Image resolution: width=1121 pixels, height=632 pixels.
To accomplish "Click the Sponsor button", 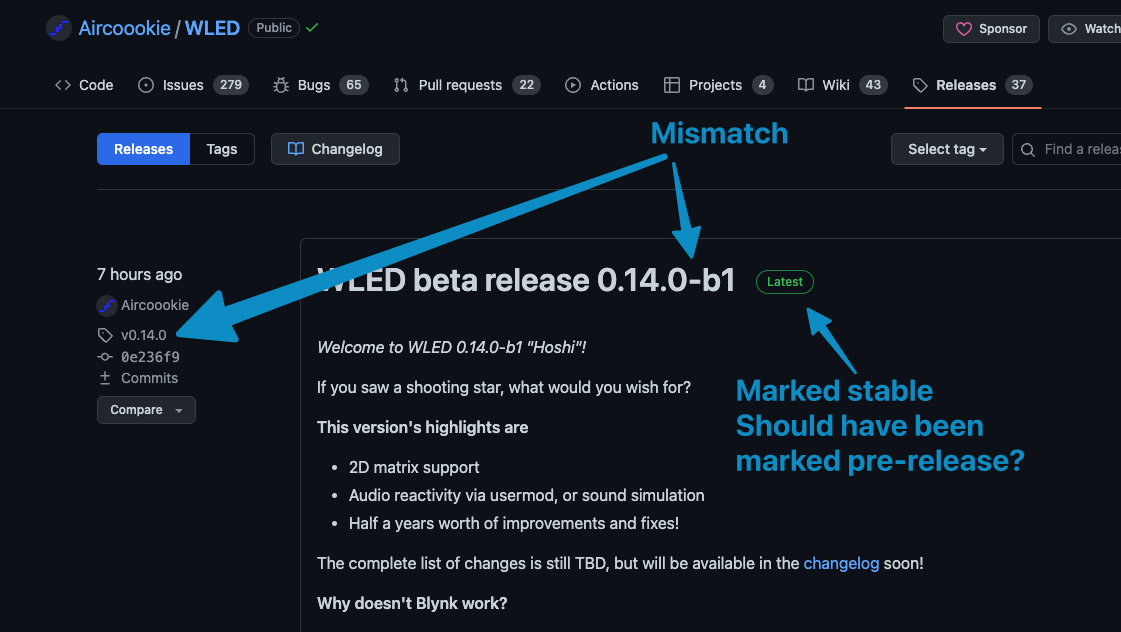I will point(991,28).
